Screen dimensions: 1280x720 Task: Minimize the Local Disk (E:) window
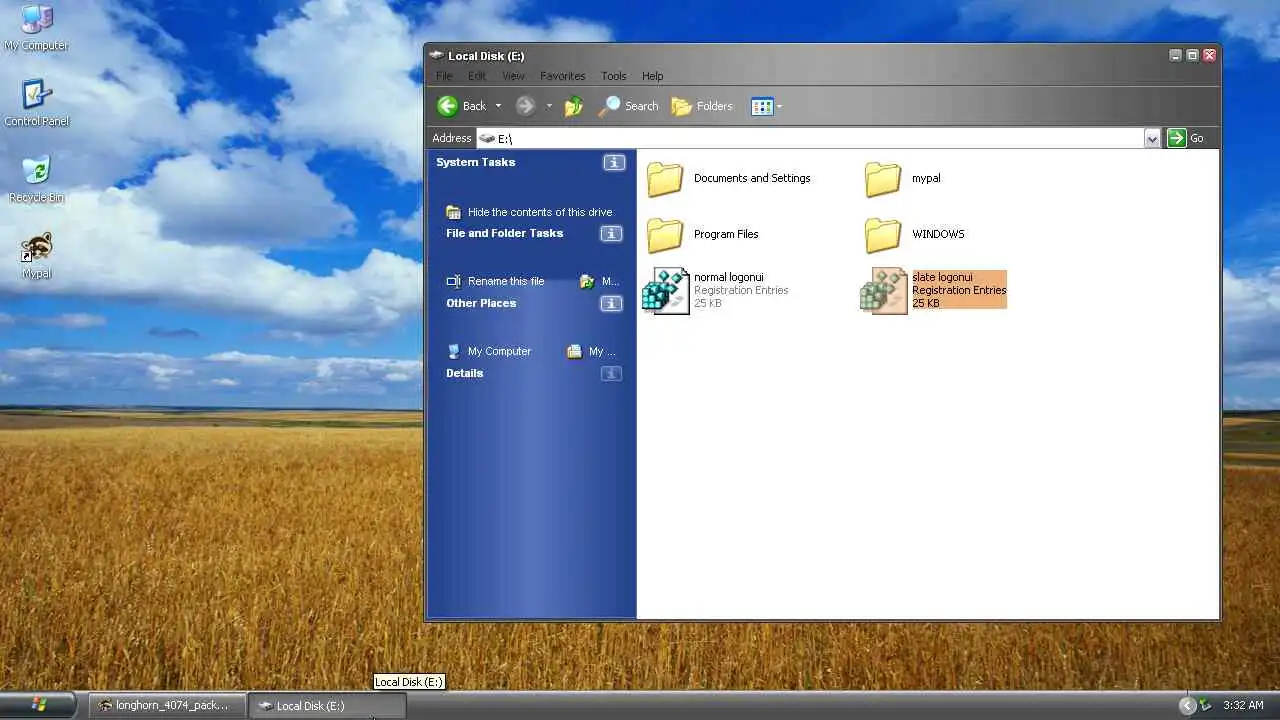(x=1176, y=56)
